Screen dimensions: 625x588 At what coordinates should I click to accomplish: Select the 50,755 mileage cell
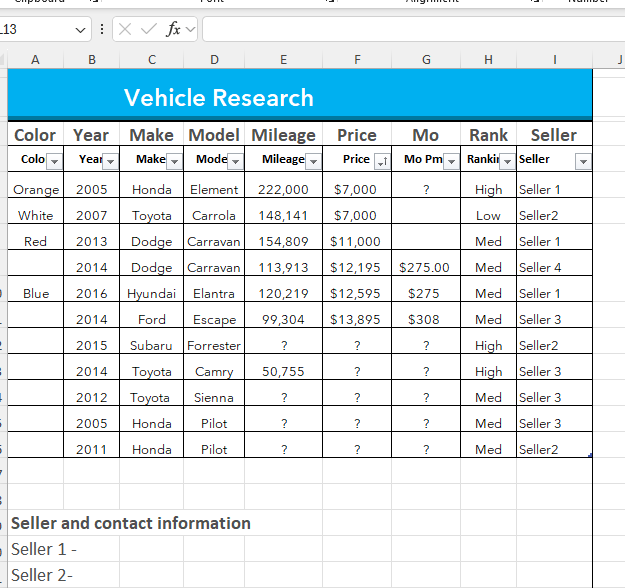[283, 367]
